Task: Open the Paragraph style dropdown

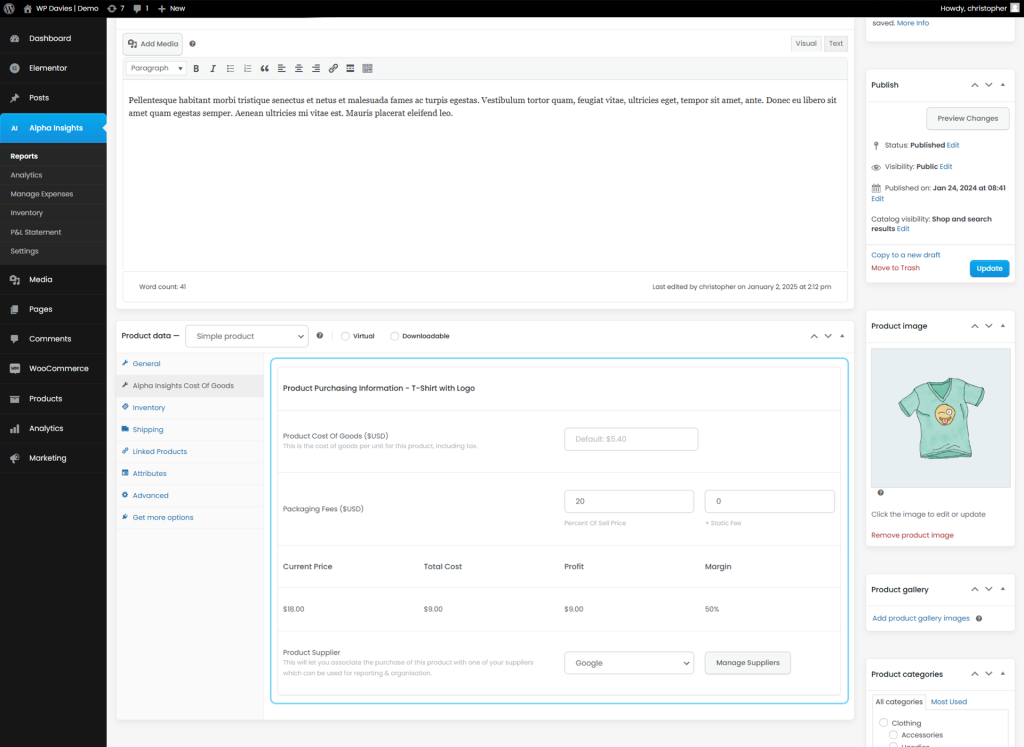Action: (x=157, y=68)
